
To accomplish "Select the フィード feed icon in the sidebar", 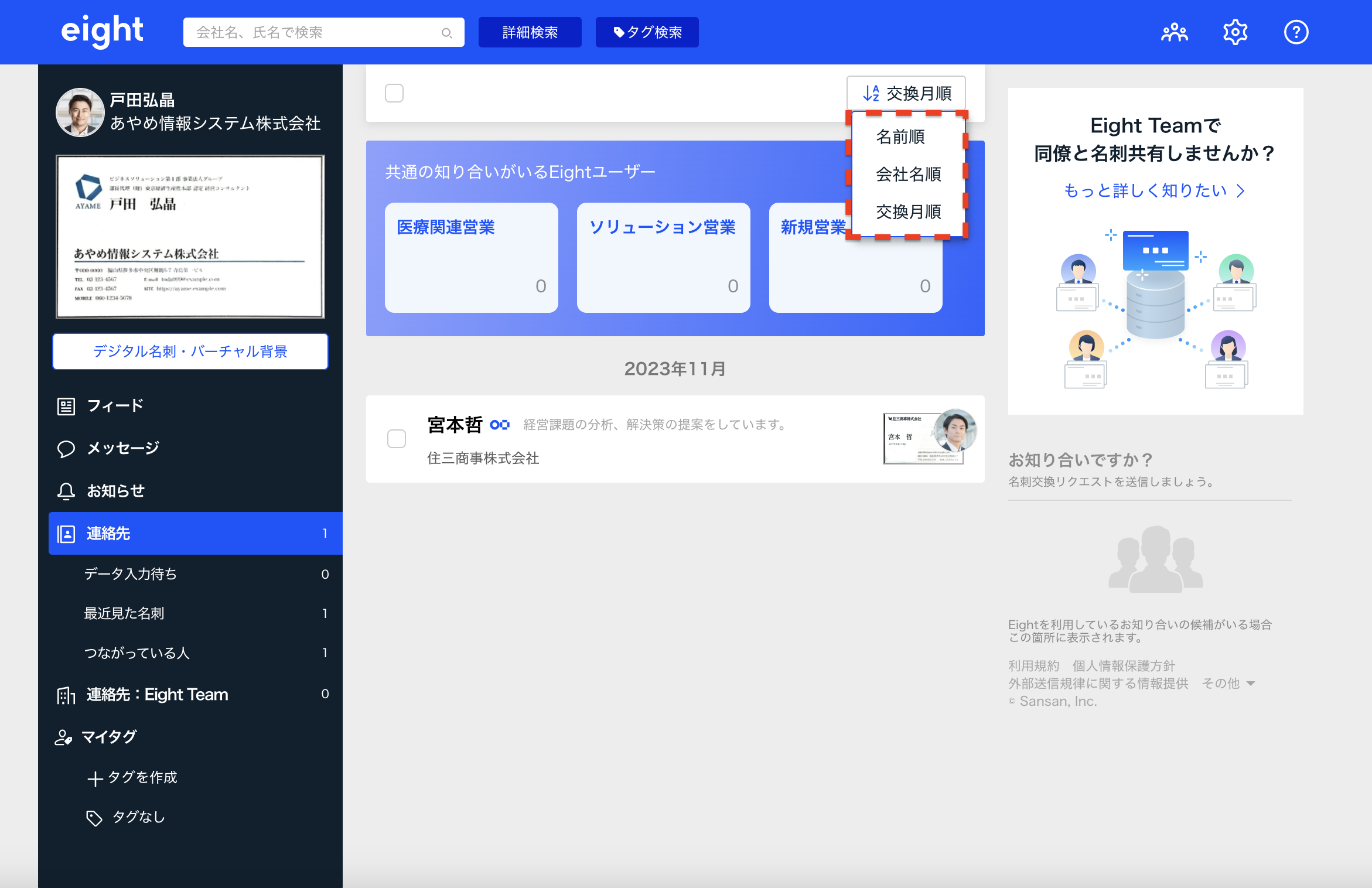I will point(66,405).
